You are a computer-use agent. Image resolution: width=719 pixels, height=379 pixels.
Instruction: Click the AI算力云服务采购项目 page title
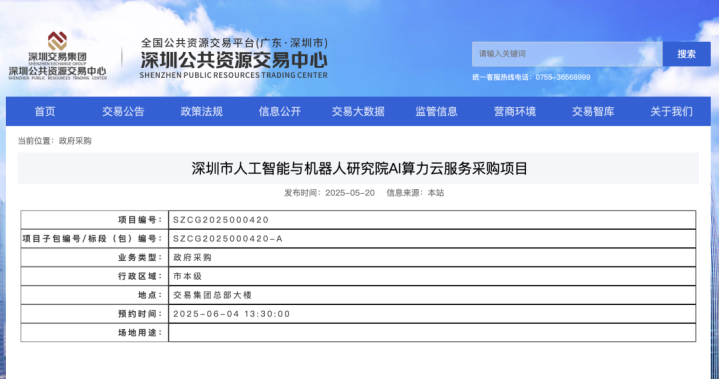(x=360, y=169)
